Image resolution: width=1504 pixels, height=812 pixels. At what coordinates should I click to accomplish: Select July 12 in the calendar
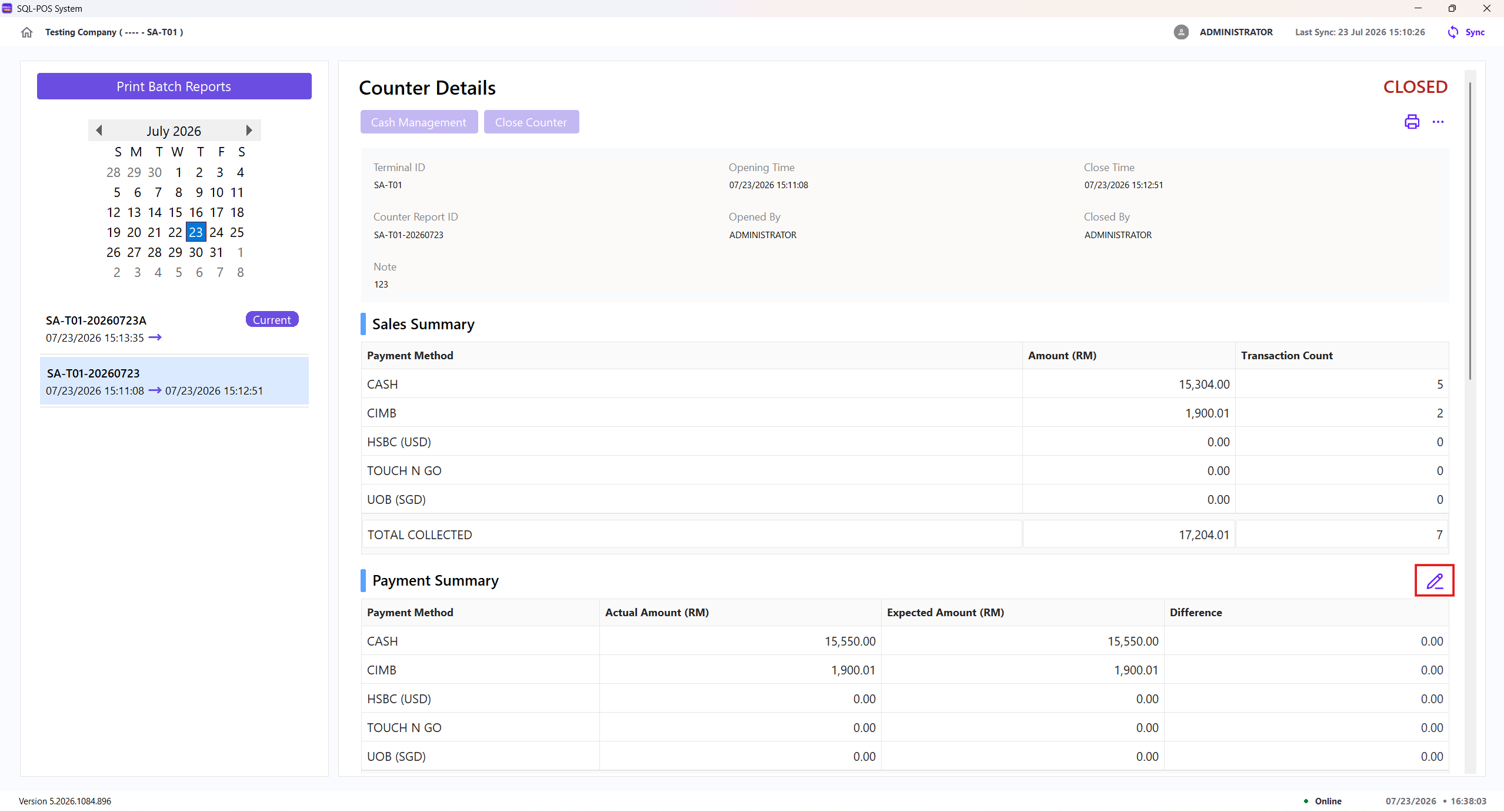pyautogui.click(x=114, y=212)
